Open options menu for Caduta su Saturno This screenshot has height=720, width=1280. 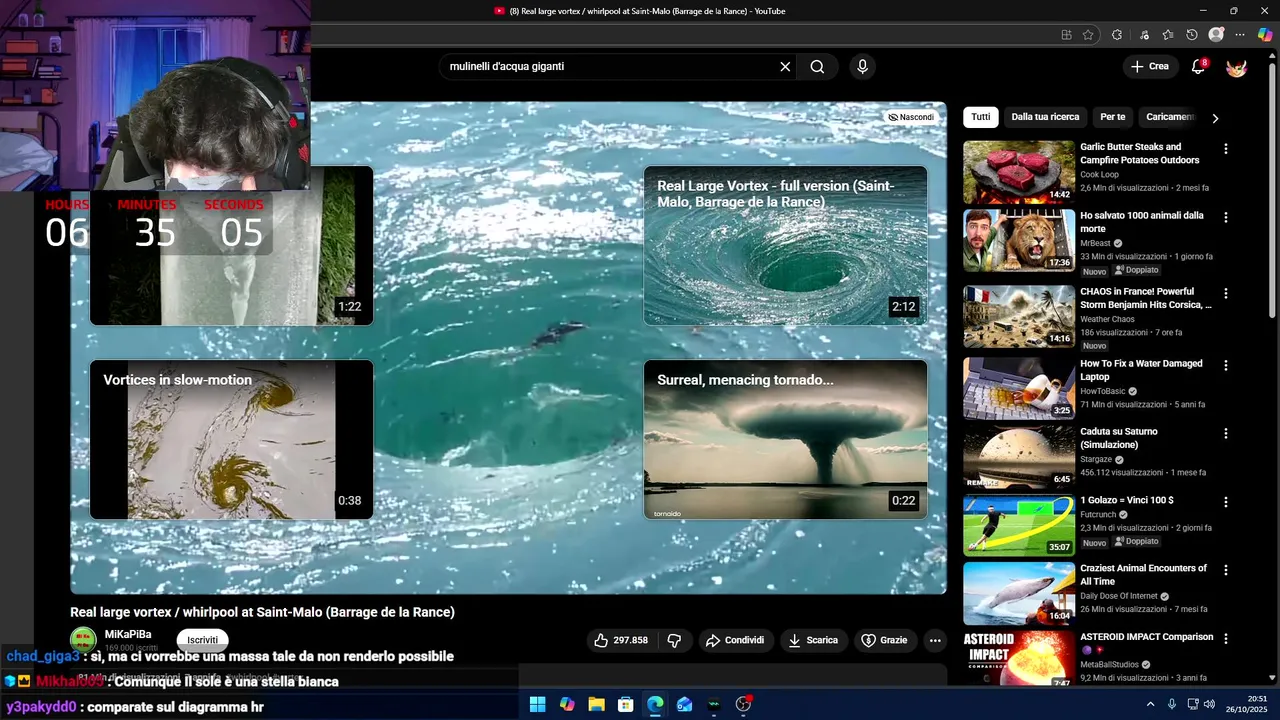[1226, 433]
